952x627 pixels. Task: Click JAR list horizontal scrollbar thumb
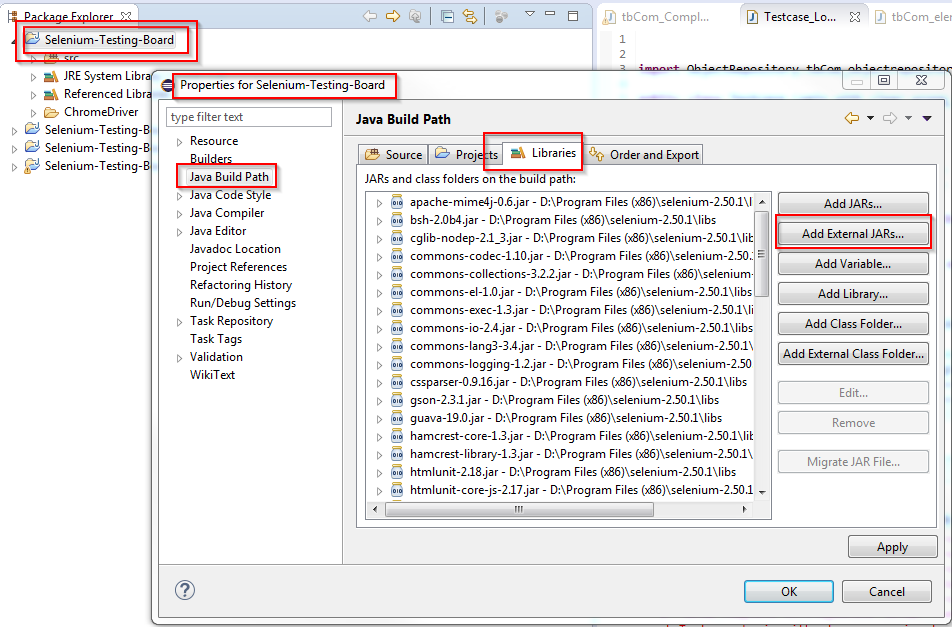coord(519,509)
